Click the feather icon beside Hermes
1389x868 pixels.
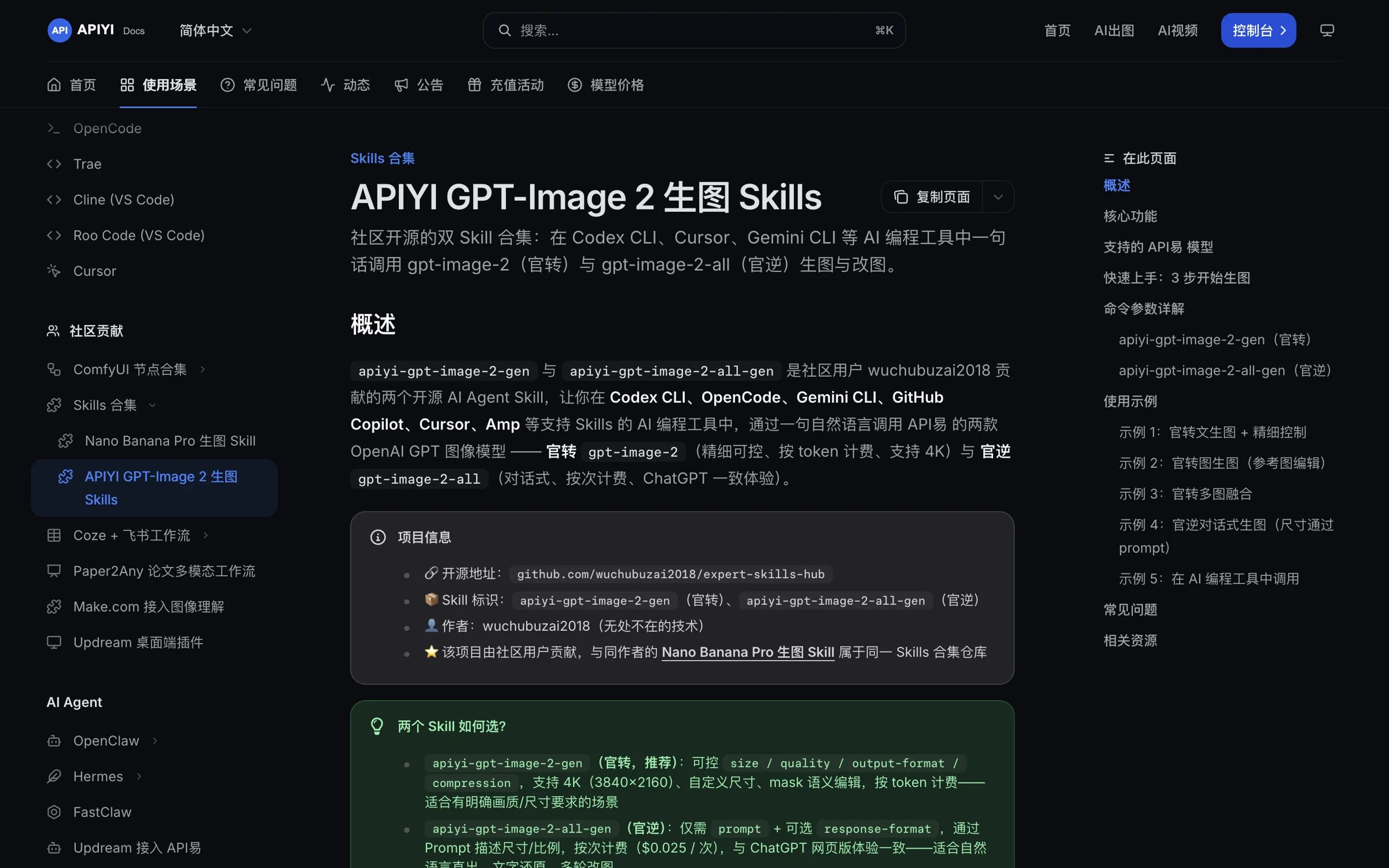pyautogui.click(x=54, y=777)
